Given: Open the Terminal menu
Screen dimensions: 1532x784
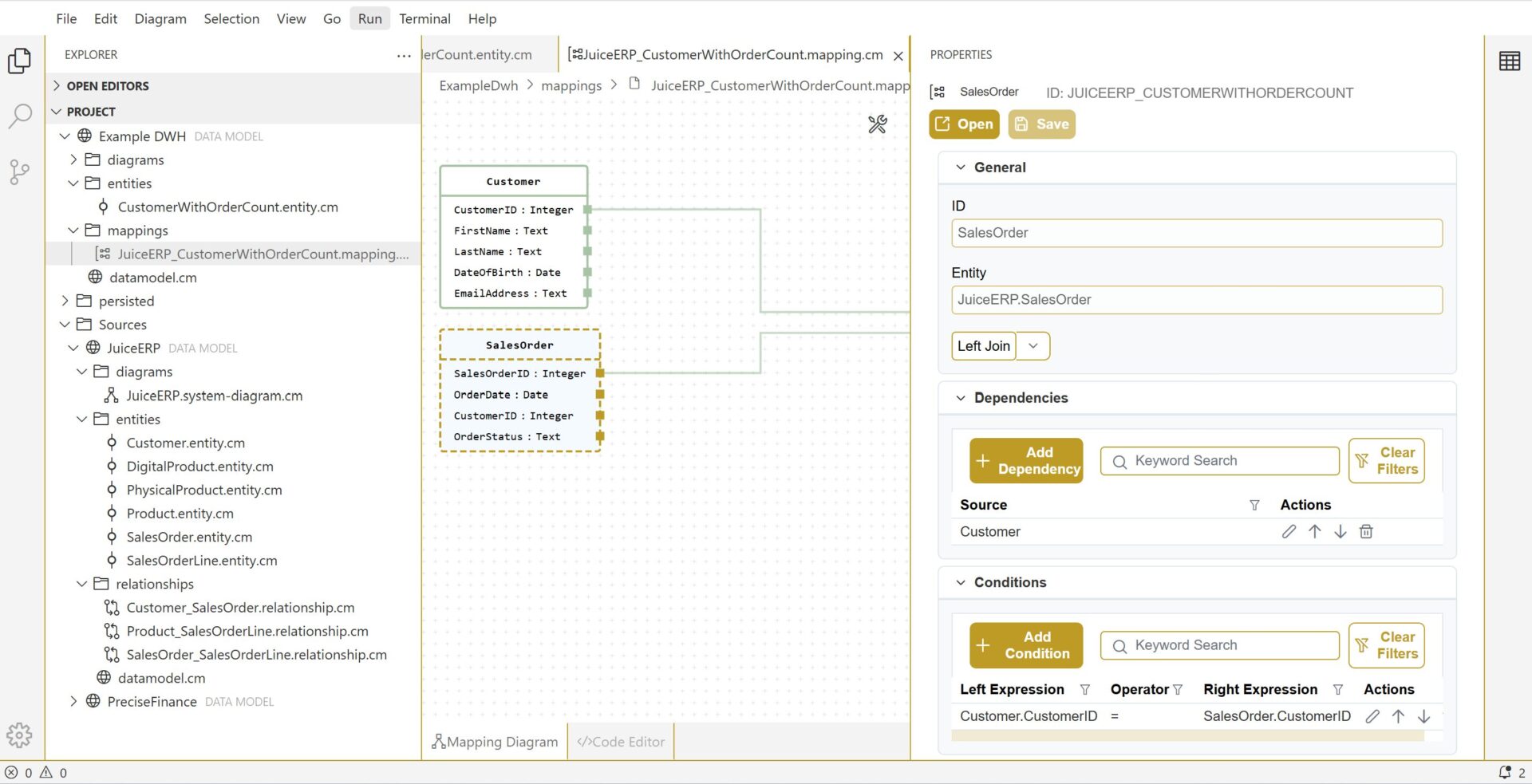Looking at the screenshot, I should [x=424, y=18].
